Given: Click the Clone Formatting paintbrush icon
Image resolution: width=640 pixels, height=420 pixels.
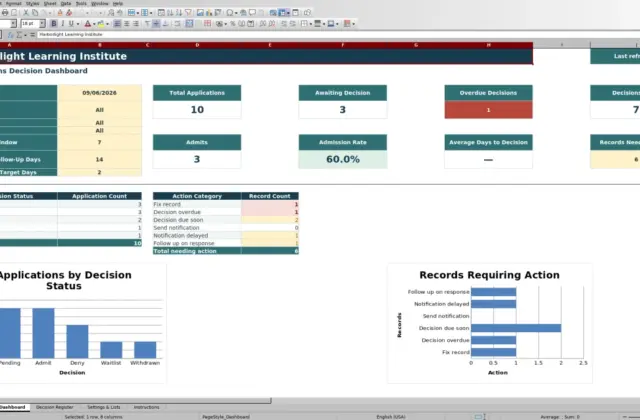Looking at the screenshot, I should pyautogui.click(x=60, y=13).
